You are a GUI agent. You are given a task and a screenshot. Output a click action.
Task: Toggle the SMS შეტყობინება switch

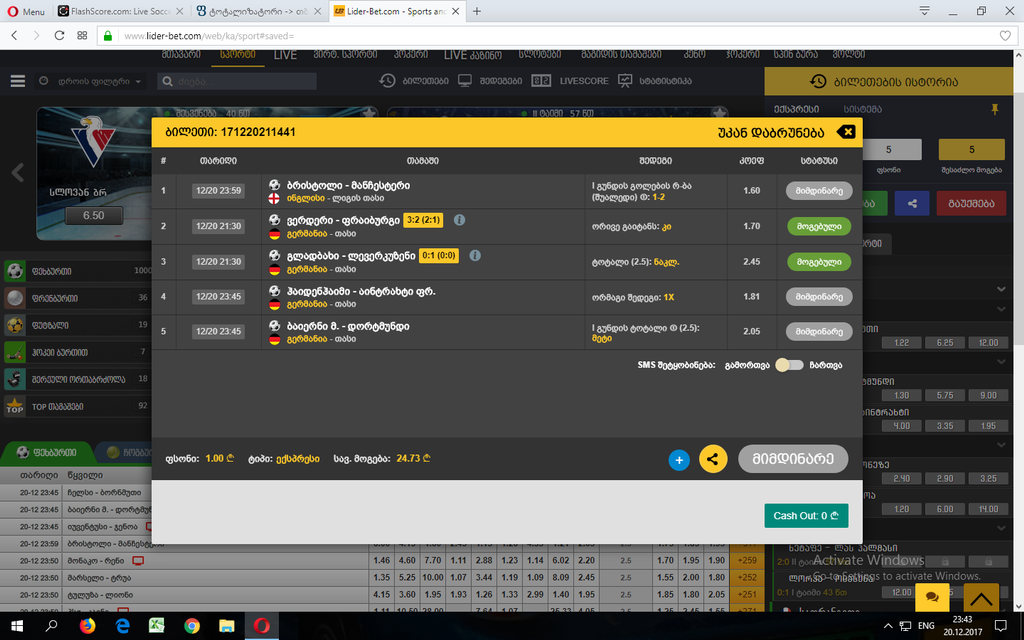pos(790,365)
